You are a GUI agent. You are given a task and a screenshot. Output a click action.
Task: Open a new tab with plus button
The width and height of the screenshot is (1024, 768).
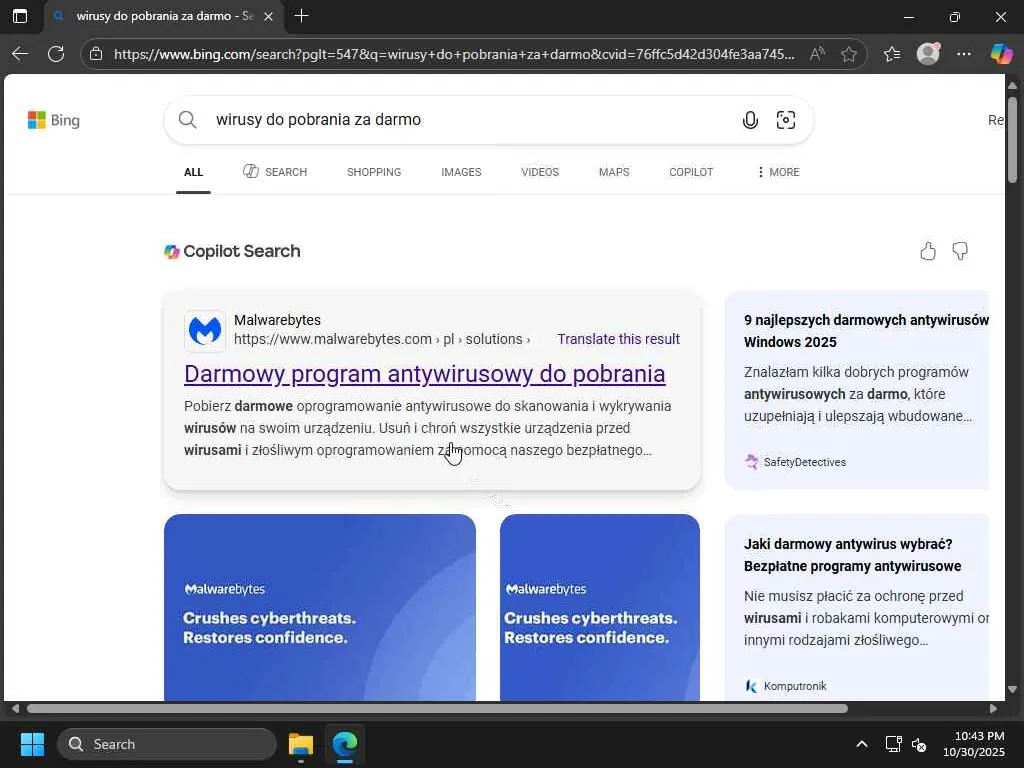(x=301, y=16)
